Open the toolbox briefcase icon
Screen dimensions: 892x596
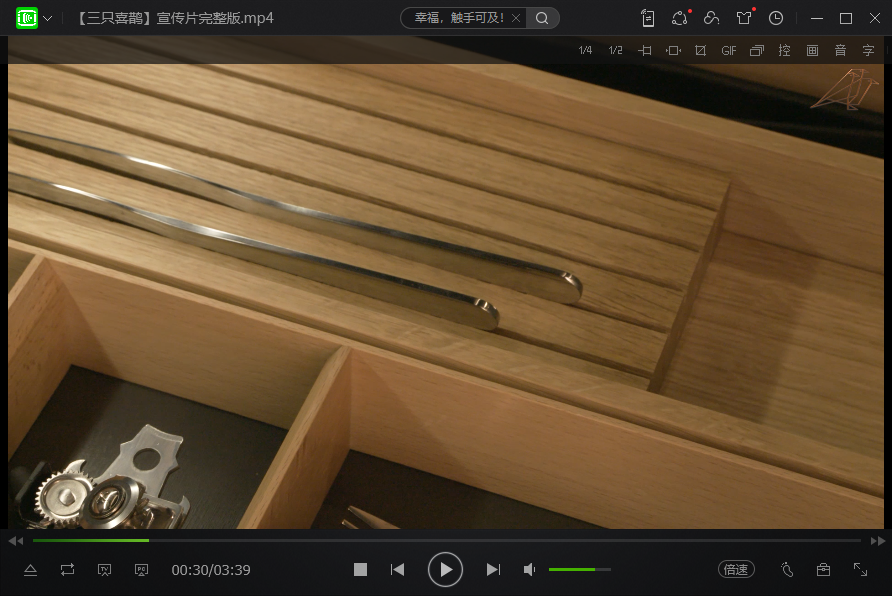click(x=823, y=569)
